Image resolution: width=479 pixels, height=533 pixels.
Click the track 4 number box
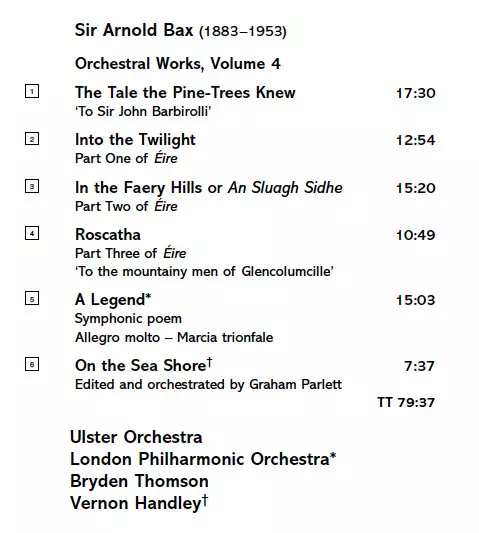[x=32, y=233]
